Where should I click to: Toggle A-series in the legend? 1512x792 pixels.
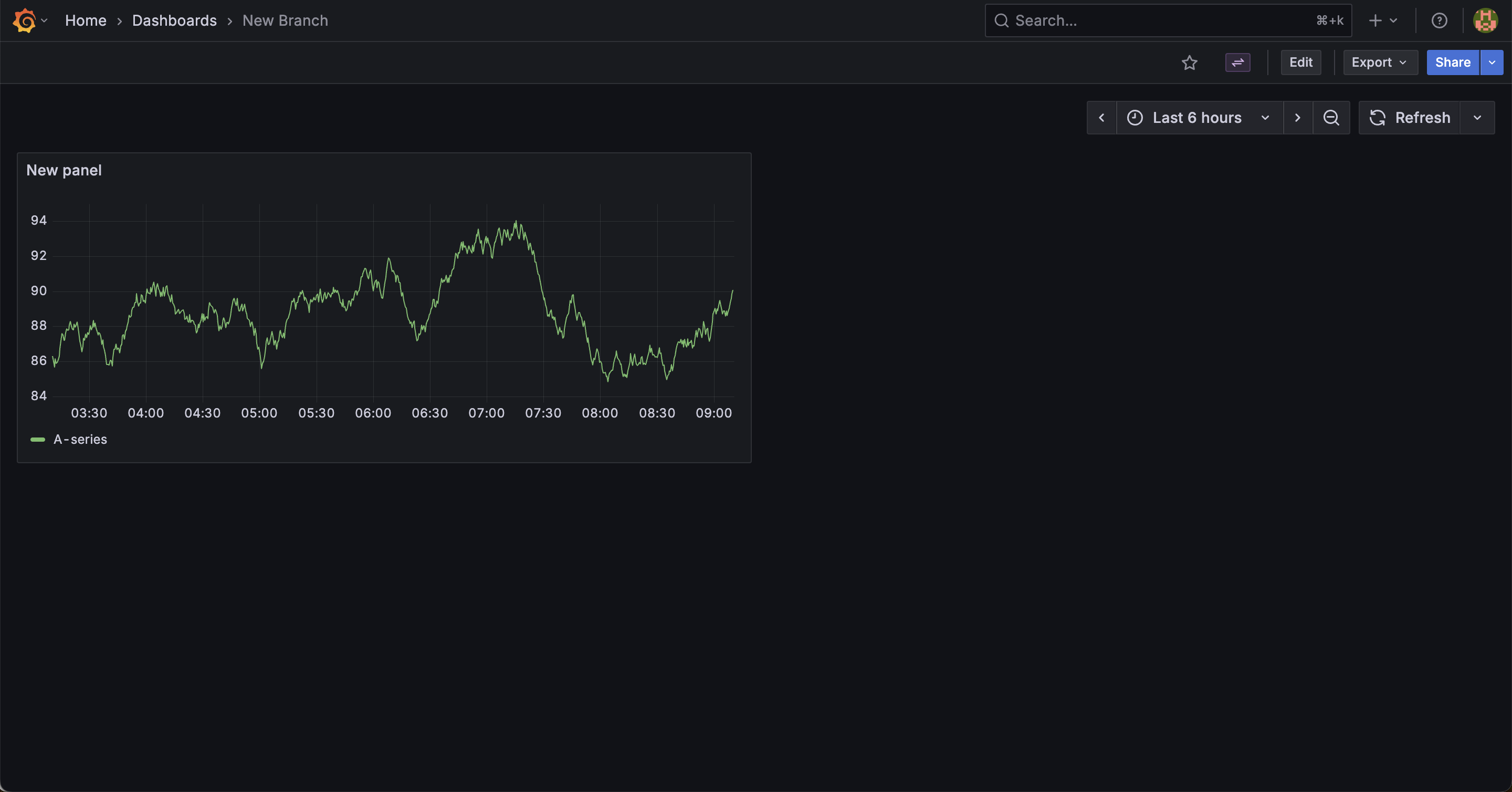coord(80,439)
